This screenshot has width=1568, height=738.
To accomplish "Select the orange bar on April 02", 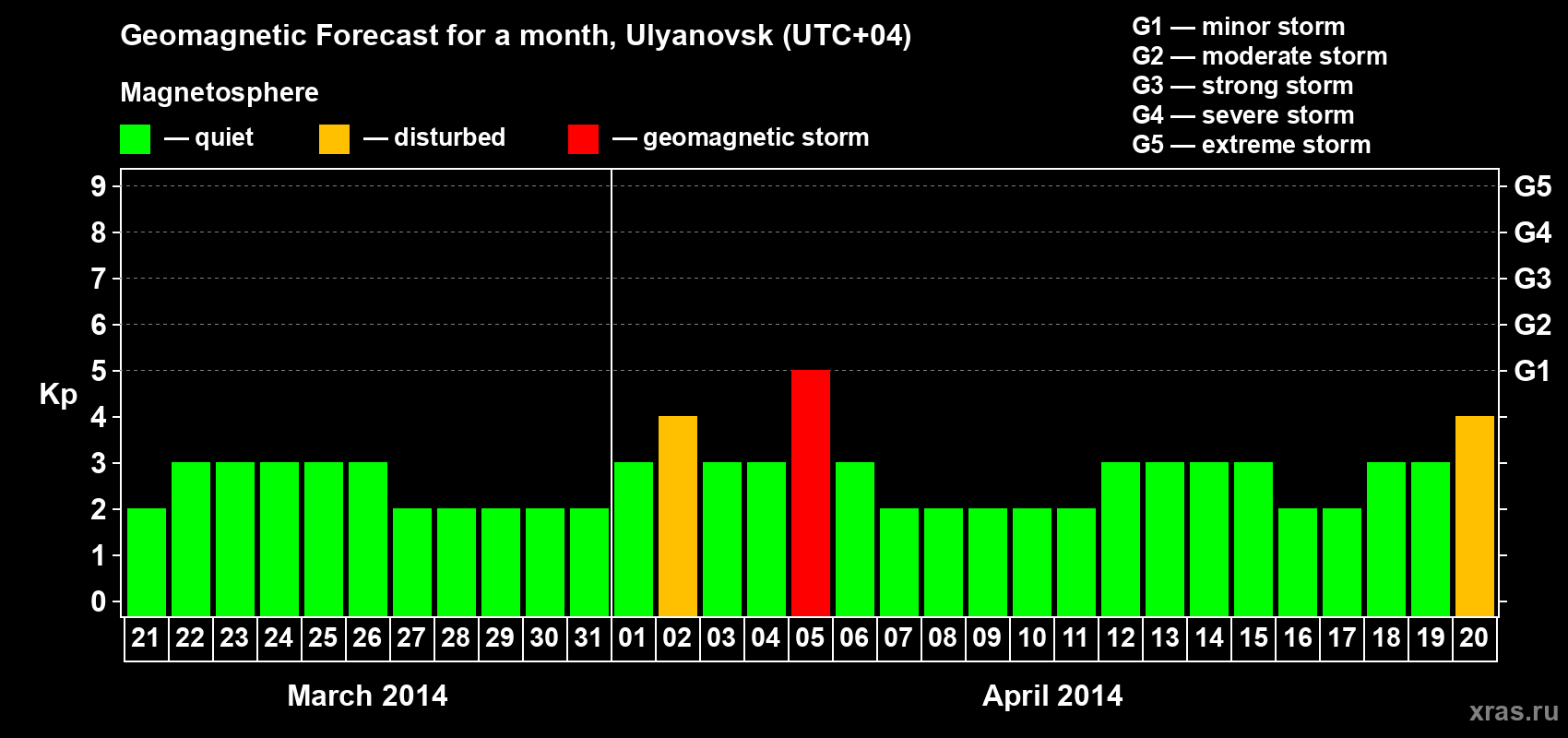I will [x=677, y=516].
